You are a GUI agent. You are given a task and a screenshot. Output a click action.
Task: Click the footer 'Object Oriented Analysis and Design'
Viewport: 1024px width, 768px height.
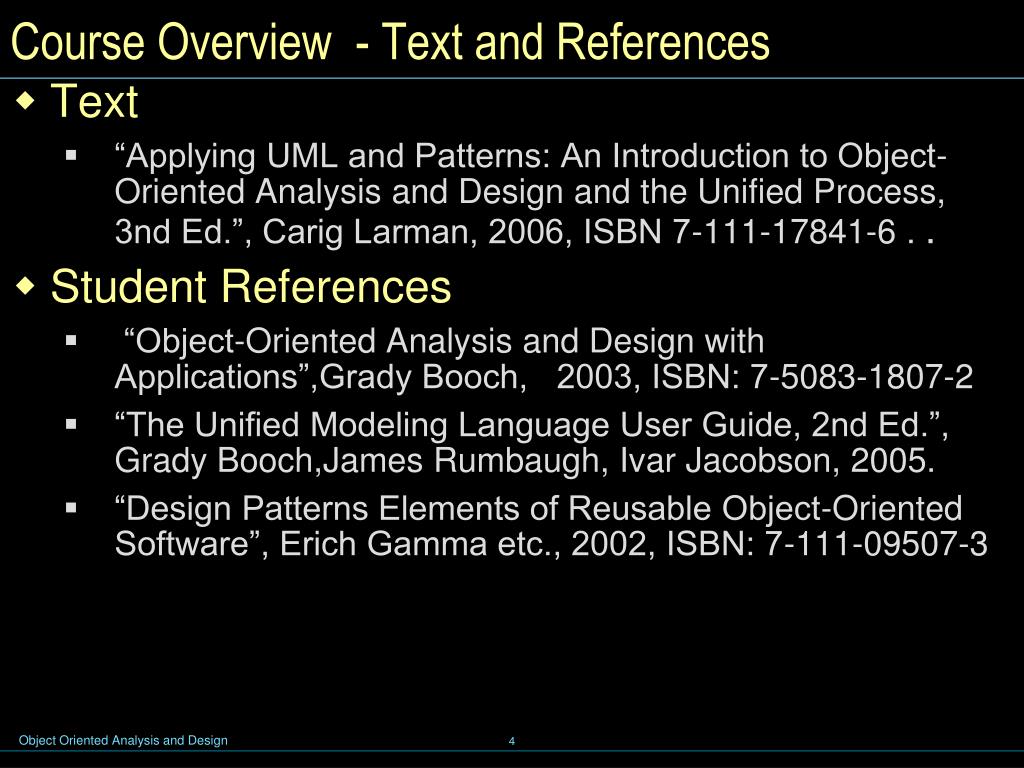123,741
